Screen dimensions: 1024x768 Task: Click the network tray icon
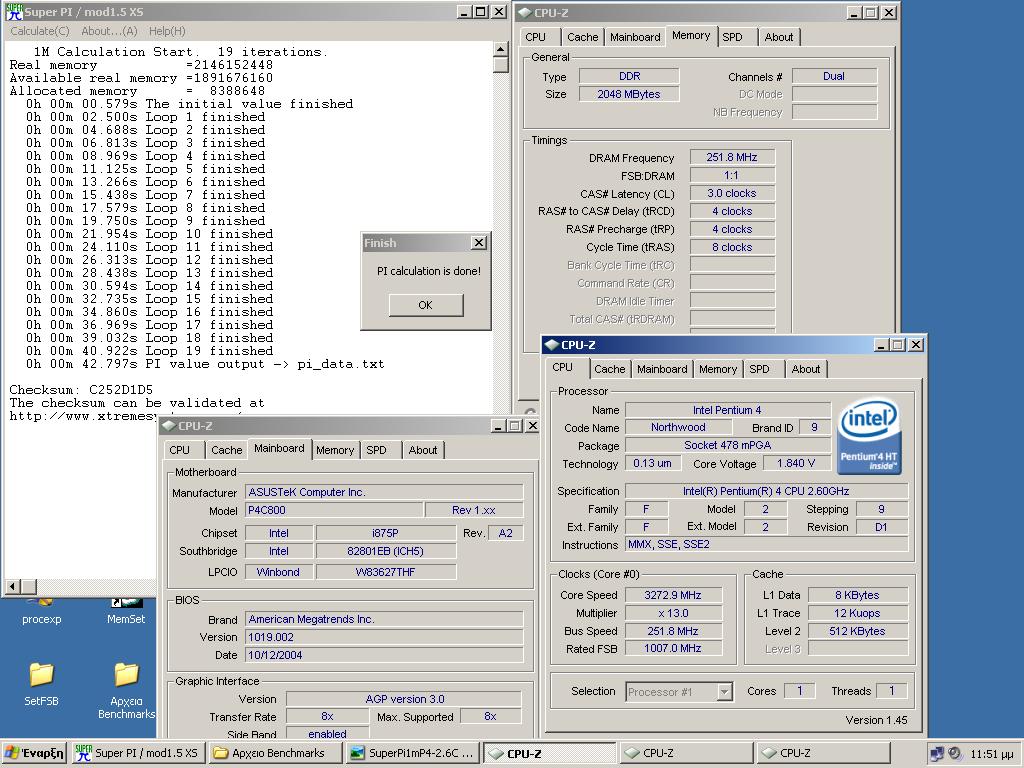click(x=937, y=754)
